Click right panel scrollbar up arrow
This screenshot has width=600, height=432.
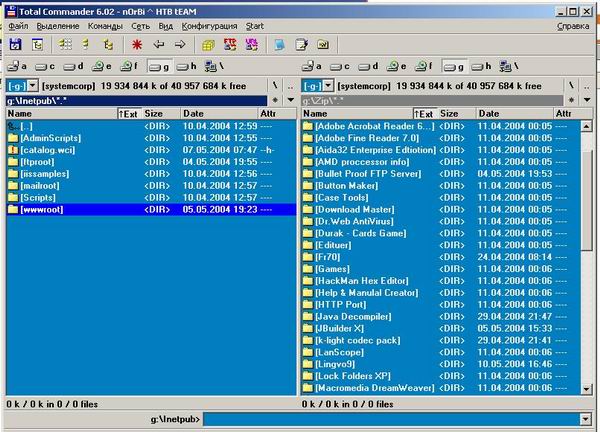click(586, 126)
